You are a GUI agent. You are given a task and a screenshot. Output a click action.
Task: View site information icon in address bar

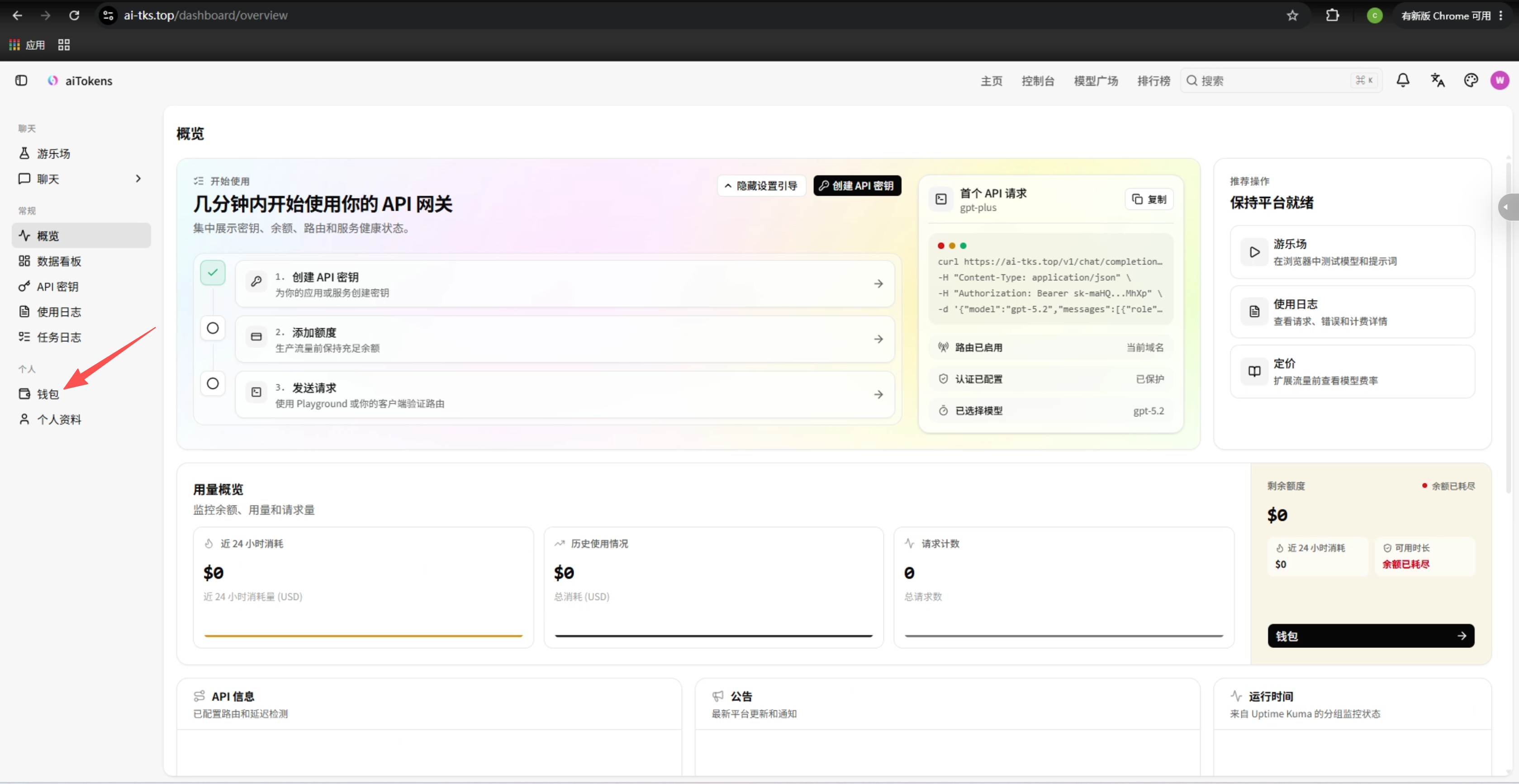[x=108, y=15]
